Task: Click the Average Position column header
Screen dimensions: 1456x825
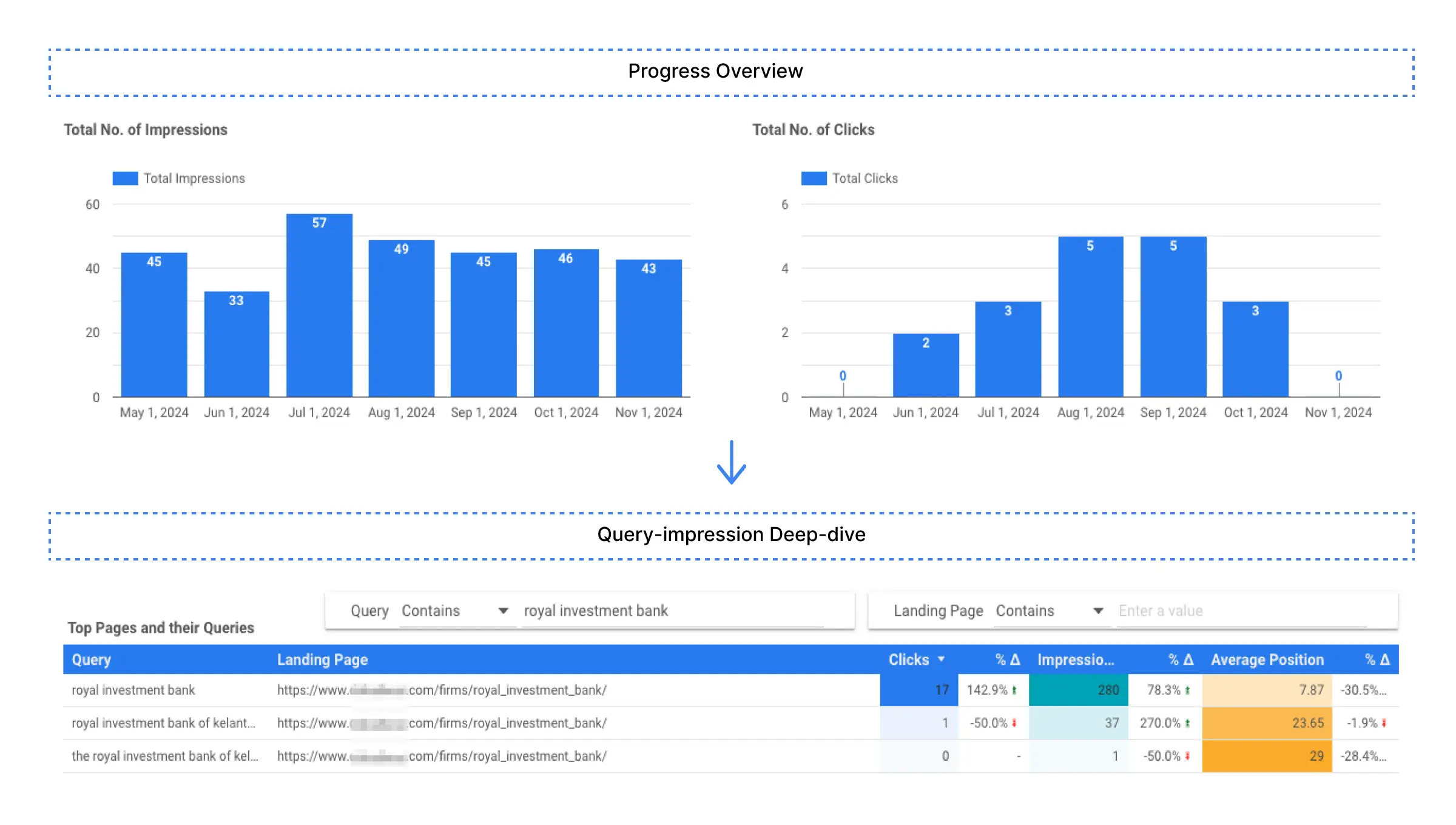Action: click(x=1267, y=659)
